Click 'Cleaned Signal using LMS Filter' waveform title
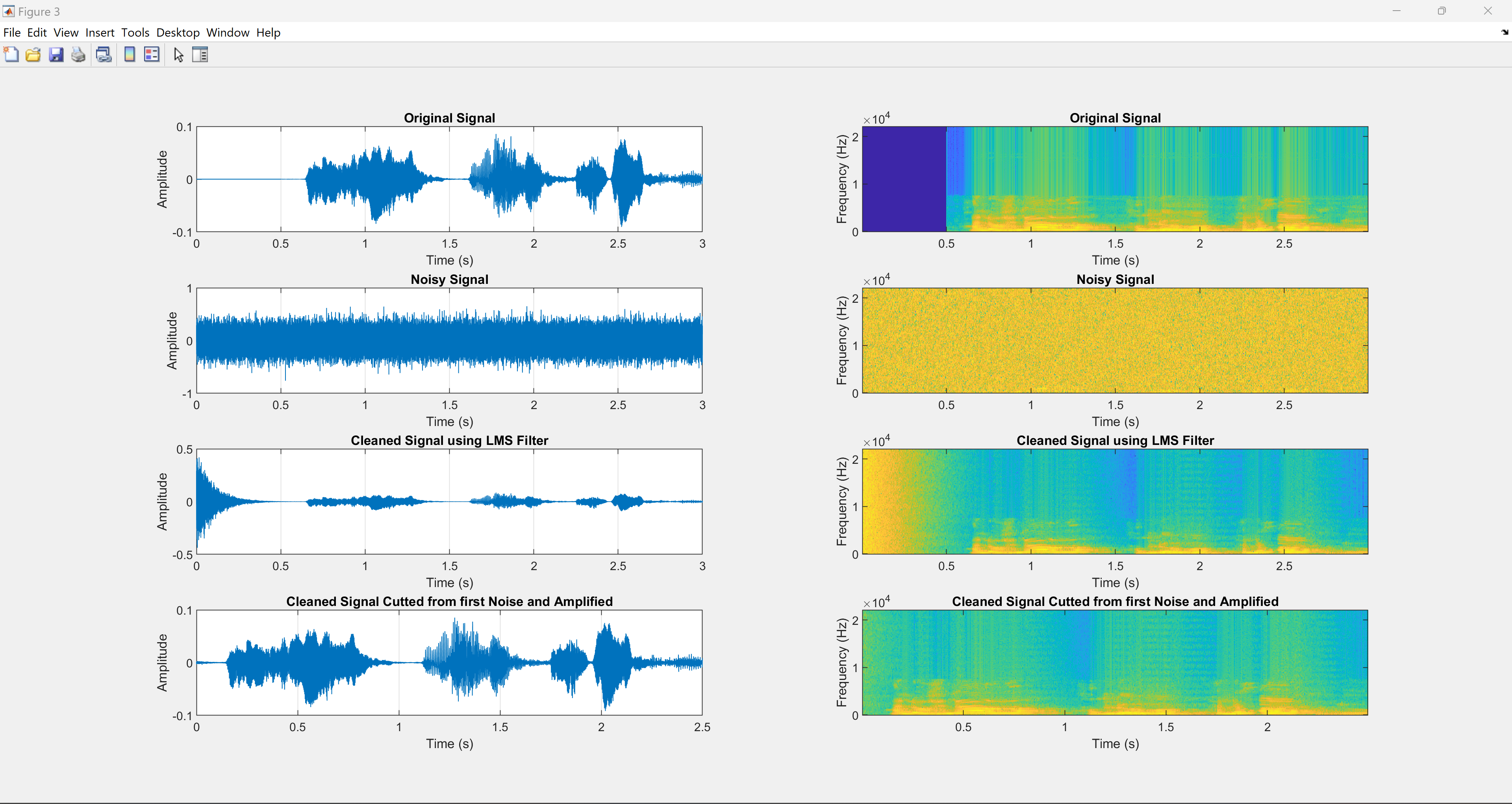1512x804 pixels. [449, 441]
